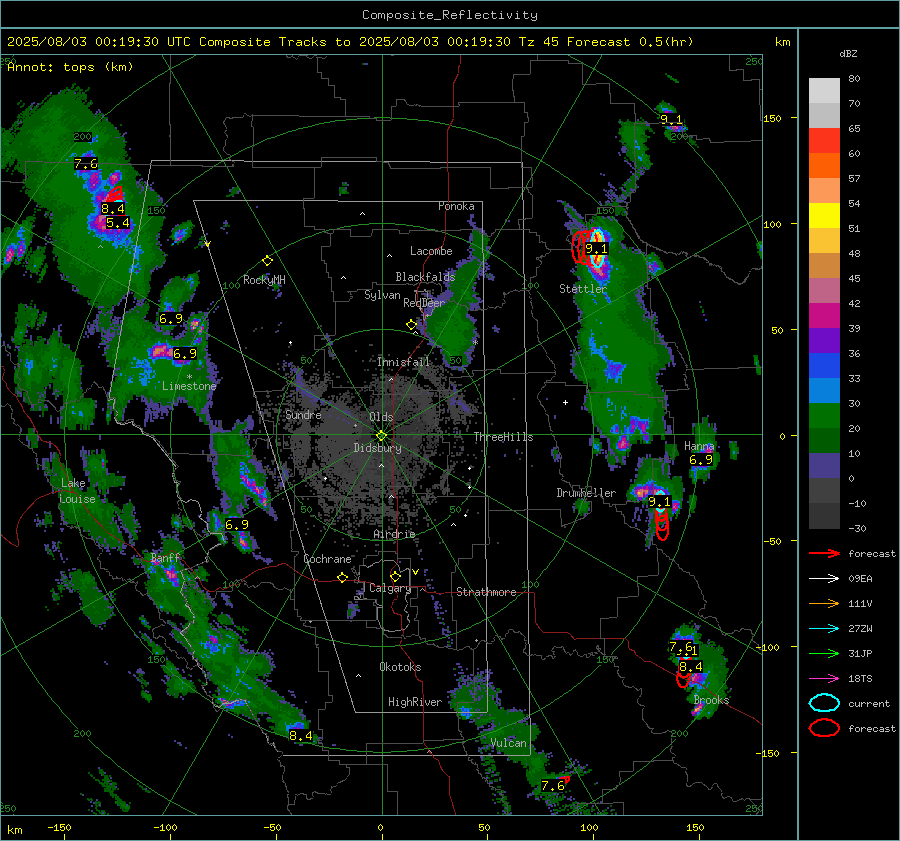Image resolution: width=900 pixels, height=841 pixels.
Task: Click the yellow diamond marker near RockyMH
Action: point(267,261)
